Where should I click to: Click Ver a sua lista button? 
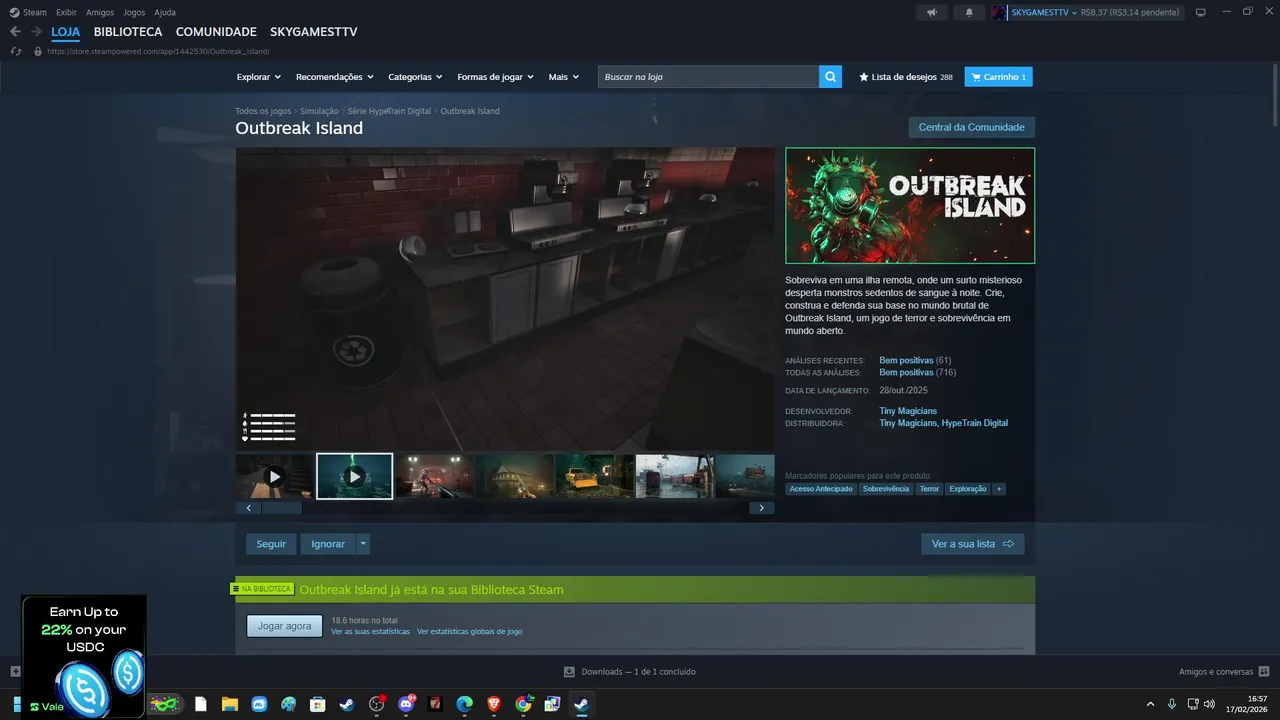click(972, 544)
